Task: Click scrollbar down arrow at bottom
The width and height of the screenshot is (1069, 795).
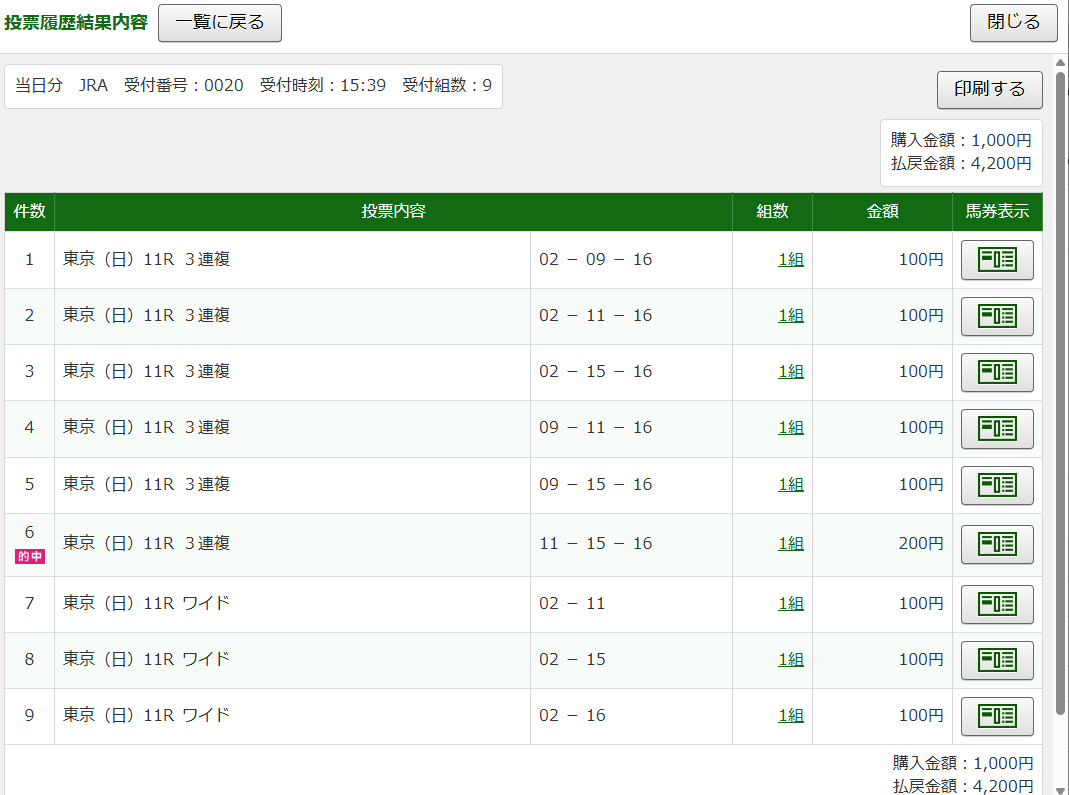Action: (1060, 790)
